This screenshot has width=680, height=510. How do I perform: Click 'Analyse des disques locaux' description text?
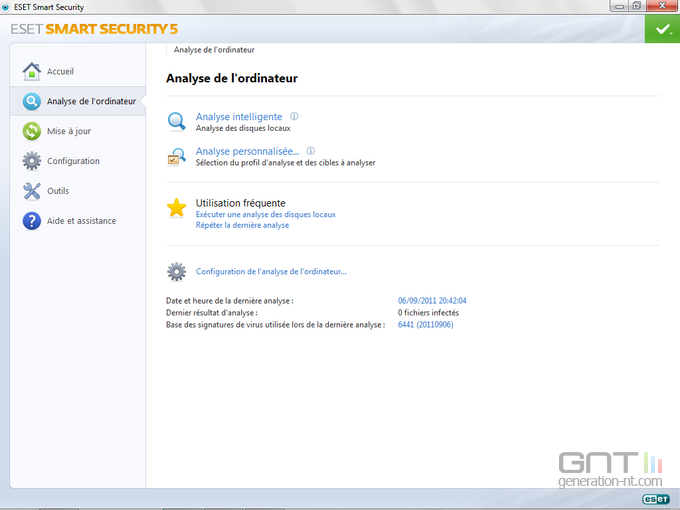[x=243, y=128]
